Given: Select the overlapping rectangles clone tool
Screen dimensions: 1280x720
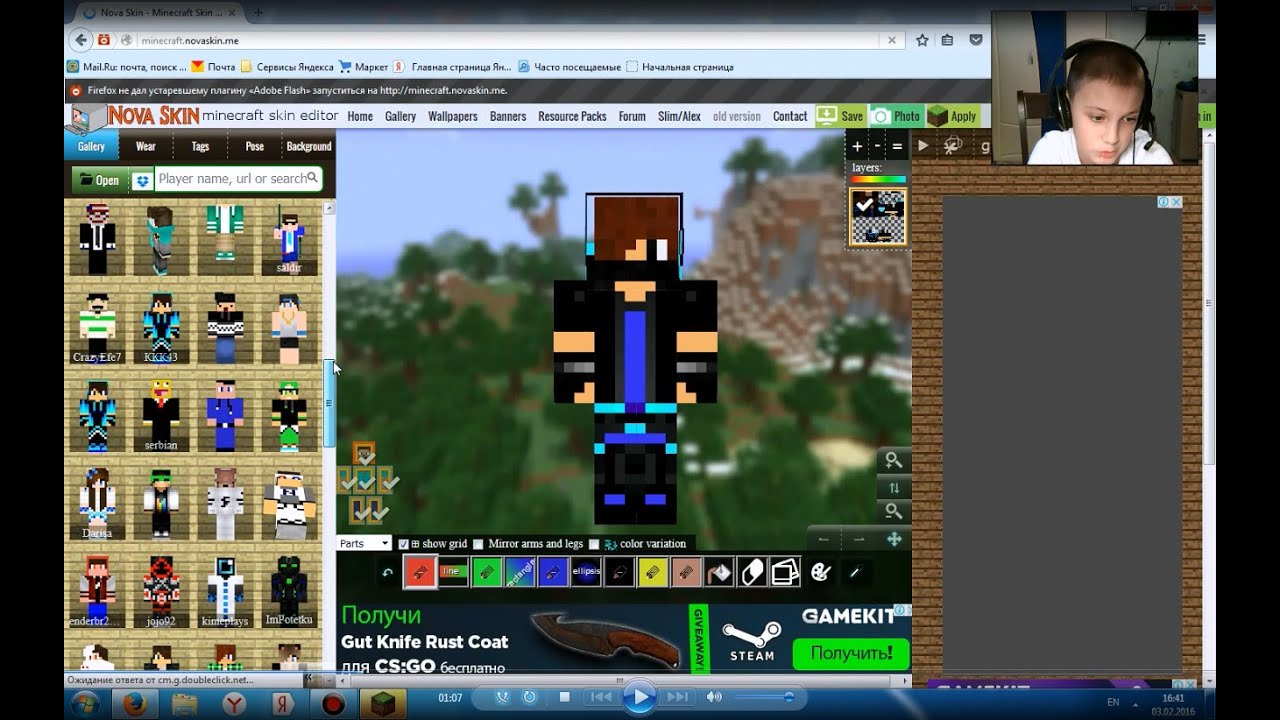Looking at the screenshot, I should click(785, 572).
